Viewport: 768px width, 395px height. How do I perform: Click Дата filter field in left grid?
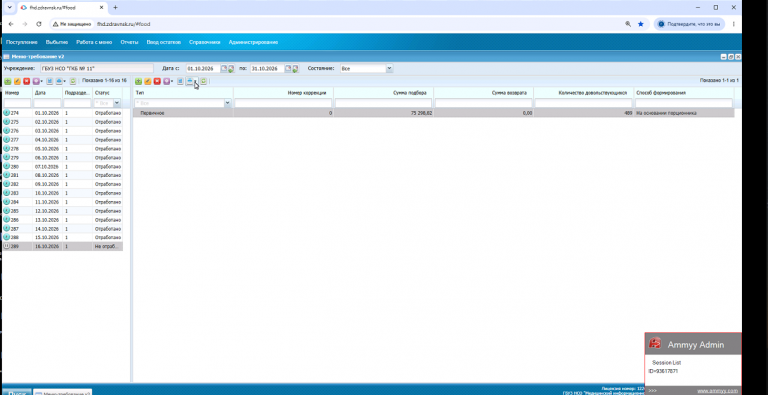tap(48, 103)
